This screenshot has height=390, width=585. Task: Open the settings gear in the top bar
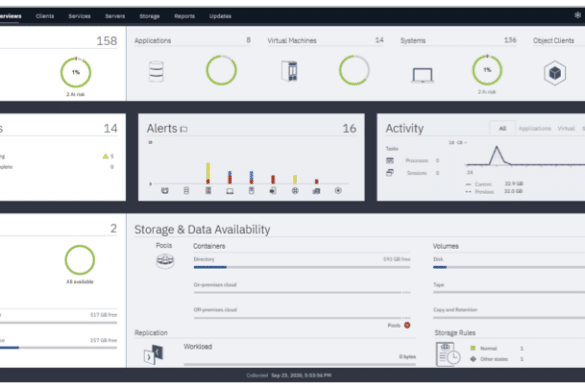(x=578, y=15)
